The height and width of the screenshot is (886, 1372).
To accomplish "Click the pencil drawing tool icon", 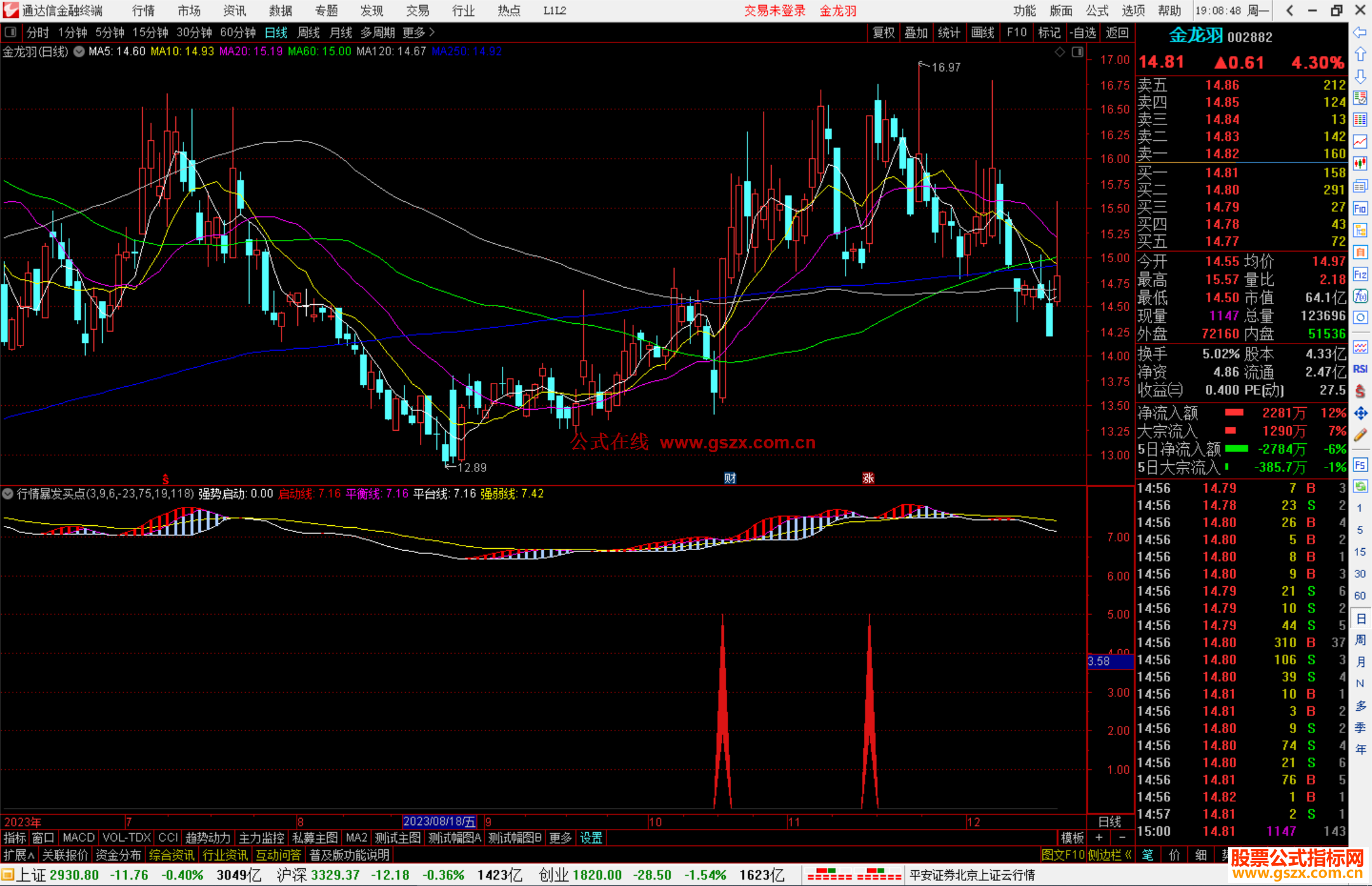I will 1360,436.
